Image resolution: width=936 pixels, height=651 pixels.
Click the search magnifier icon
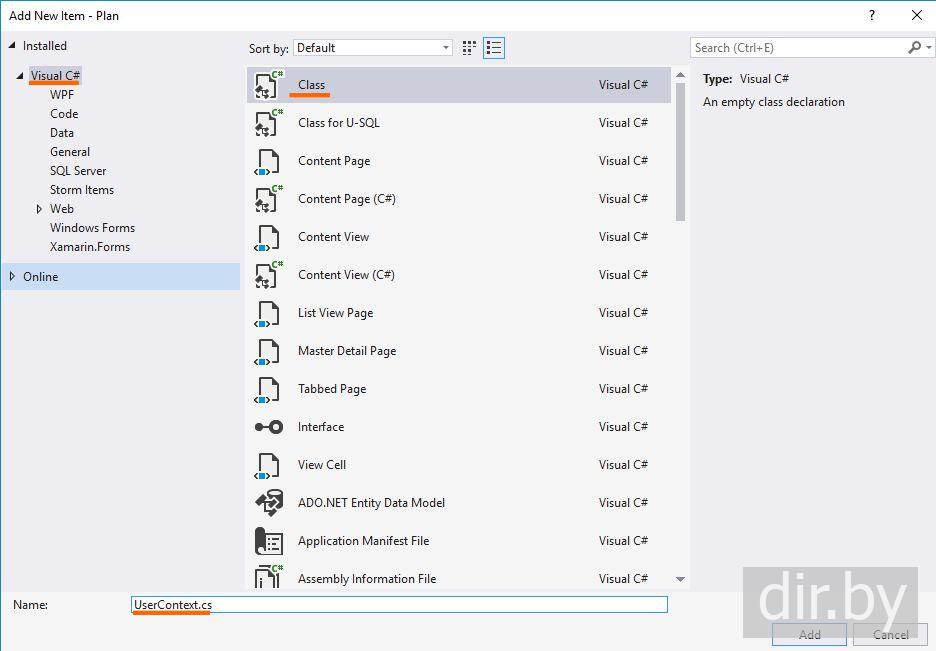point(914,48)
